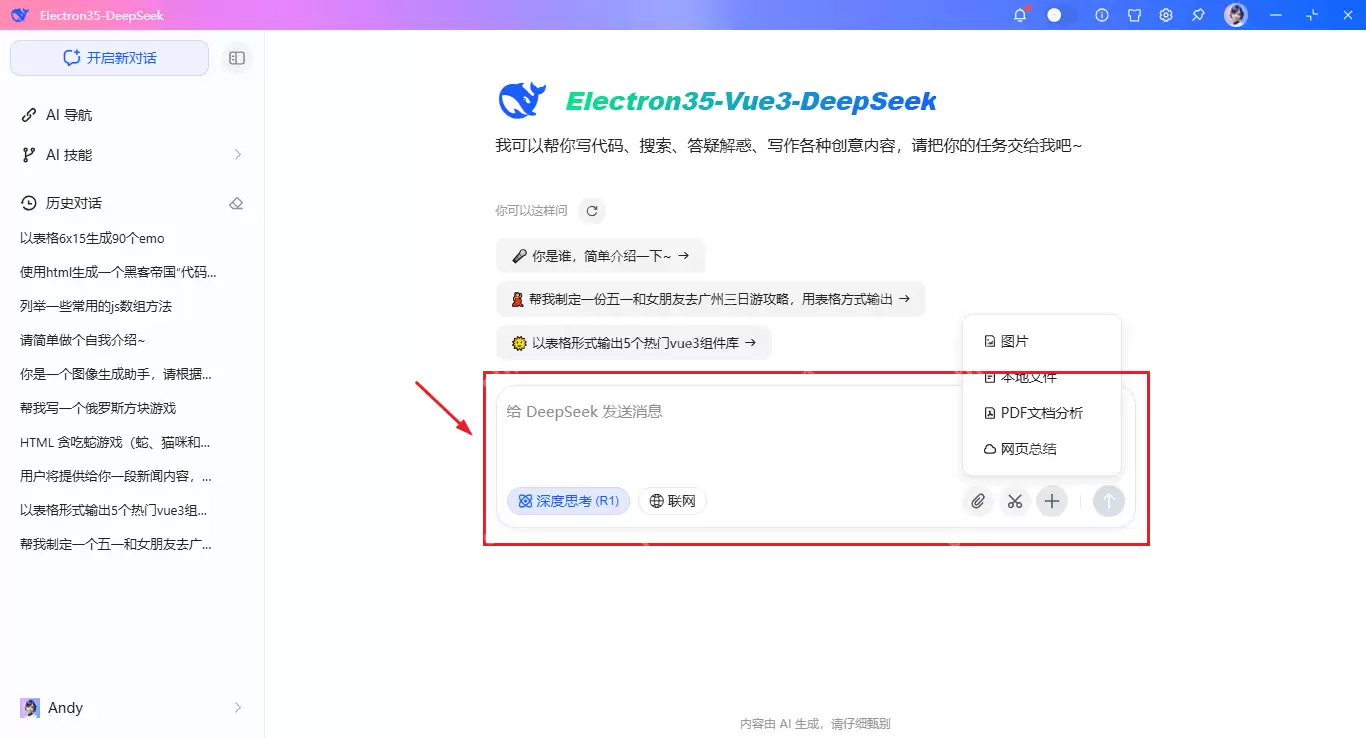The image size is (1366, 738).
Task: Toggle 联网 web search mode
Action: tap(672, 500)
